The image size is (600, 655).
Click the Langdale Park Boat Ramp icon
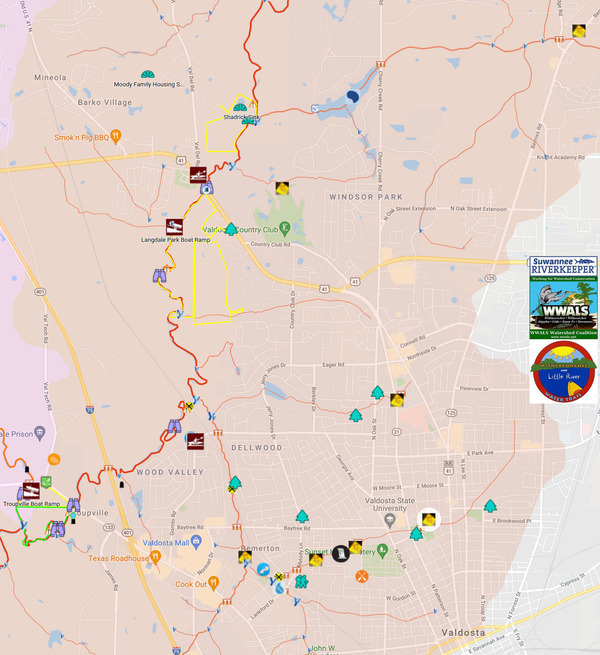174,227
